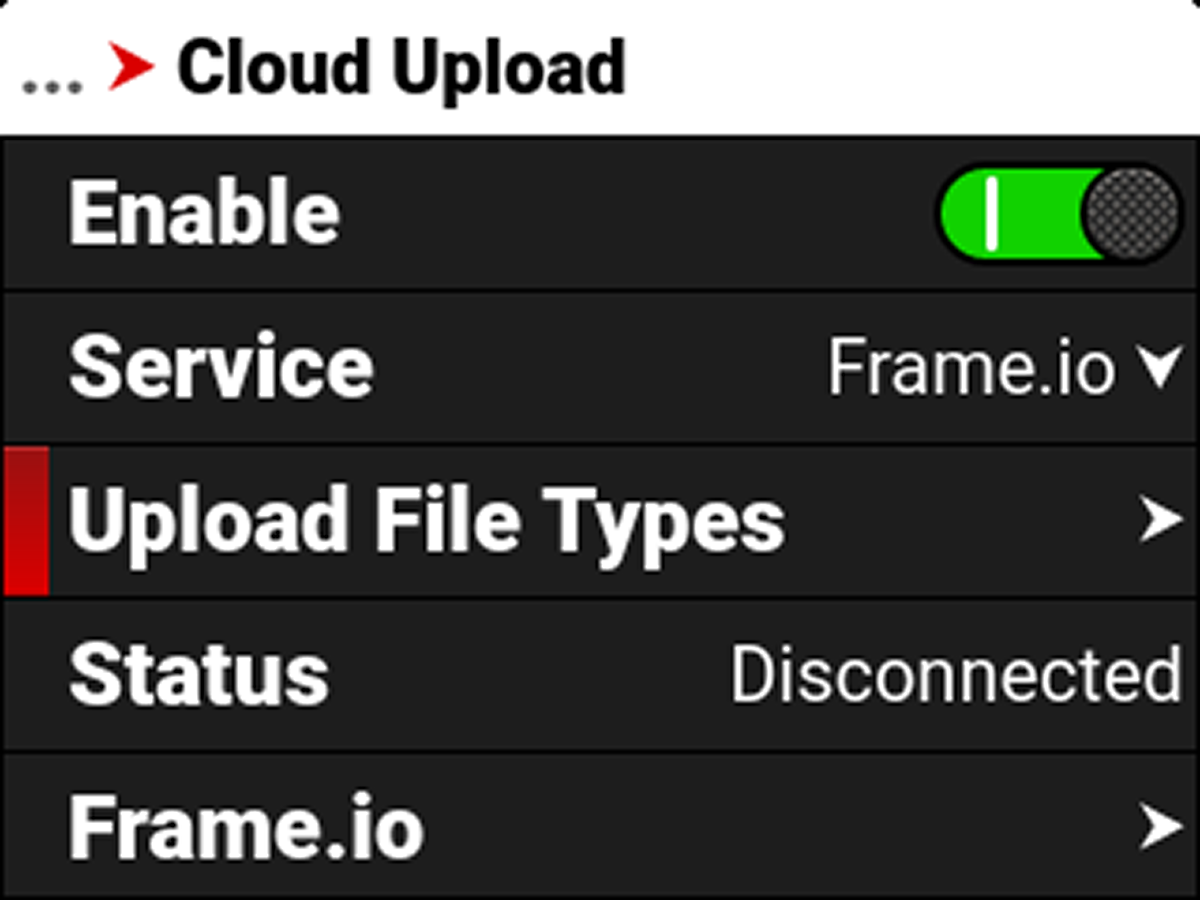The image size is (1200, 900).
Task: Open the Frame.io settings row
Action: point(600,826)
